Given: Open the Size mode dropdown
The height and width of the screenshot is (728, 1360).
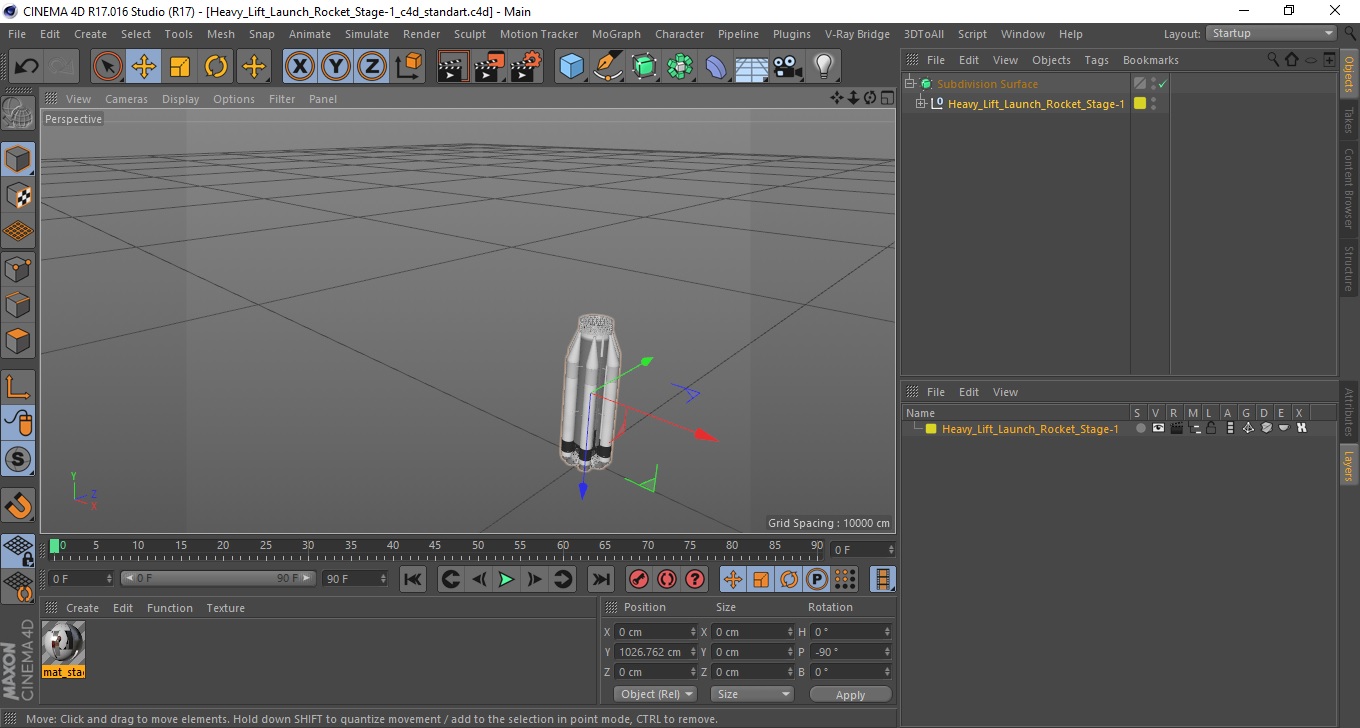Looking at the screenshot, I should 752,694.
